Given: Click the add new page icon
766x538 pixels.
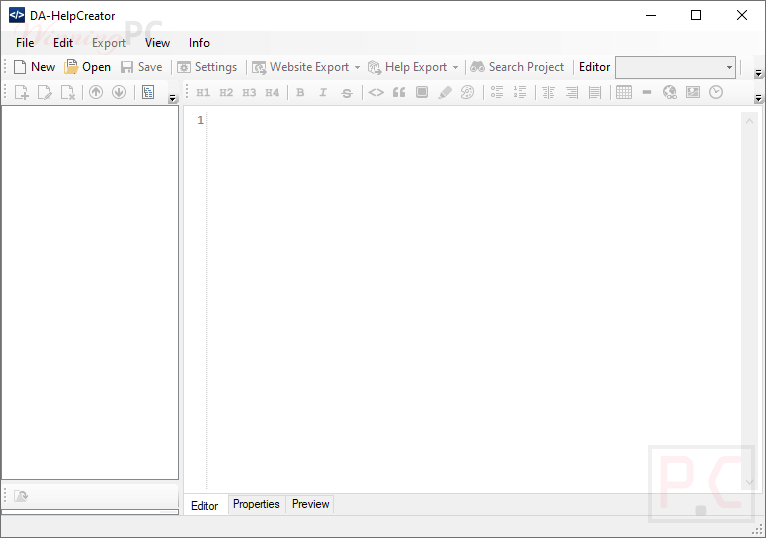Looking at the screenshot, I should [21, 92].
